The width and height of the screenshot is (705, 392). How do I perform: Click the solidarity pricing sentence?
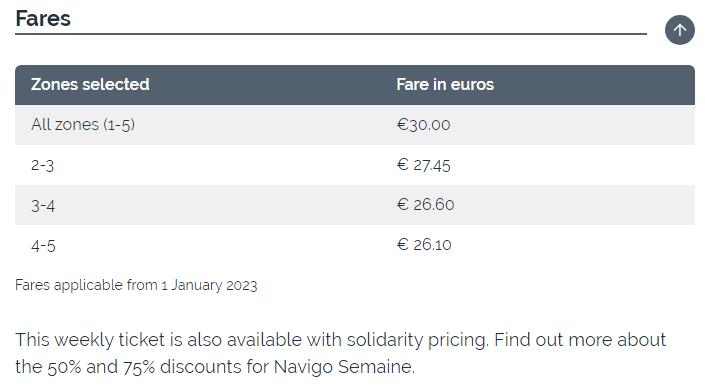click(252, 340)
